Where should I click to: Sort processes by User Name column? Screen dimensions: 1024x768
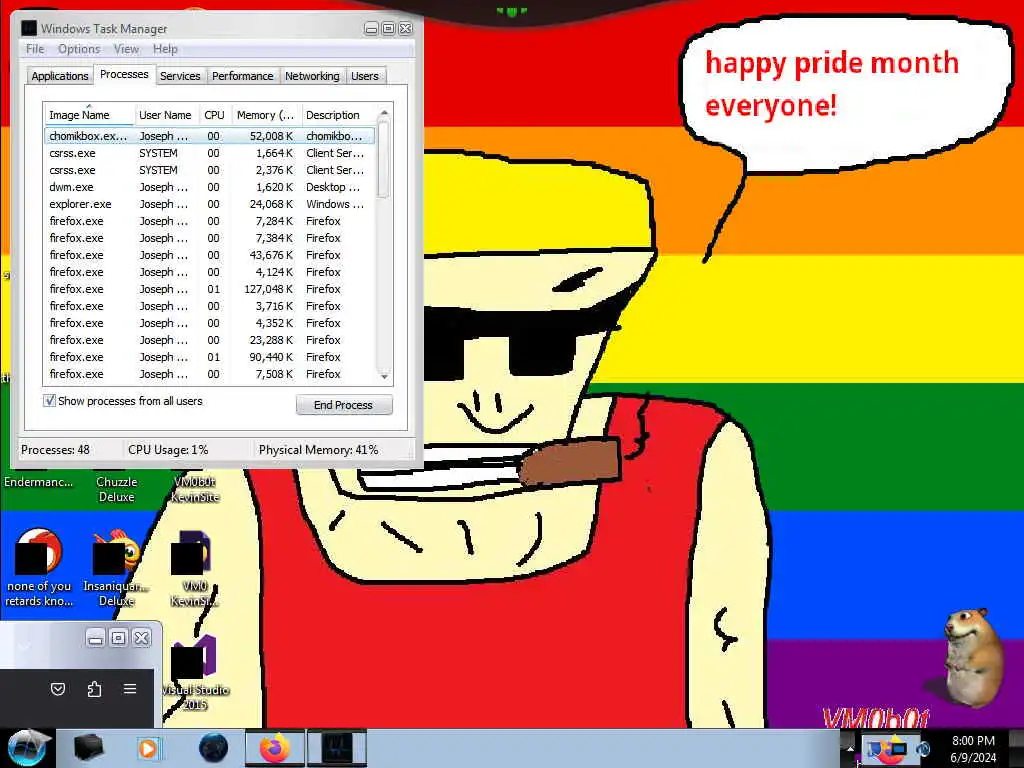click(166, 115)
